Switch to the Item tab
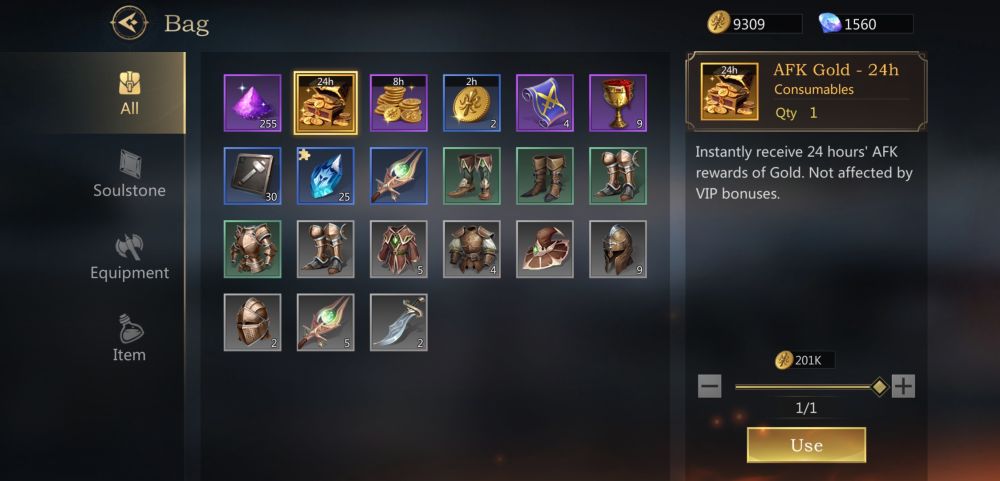The width and height of the screenshot is (1000, 481). 129,339
